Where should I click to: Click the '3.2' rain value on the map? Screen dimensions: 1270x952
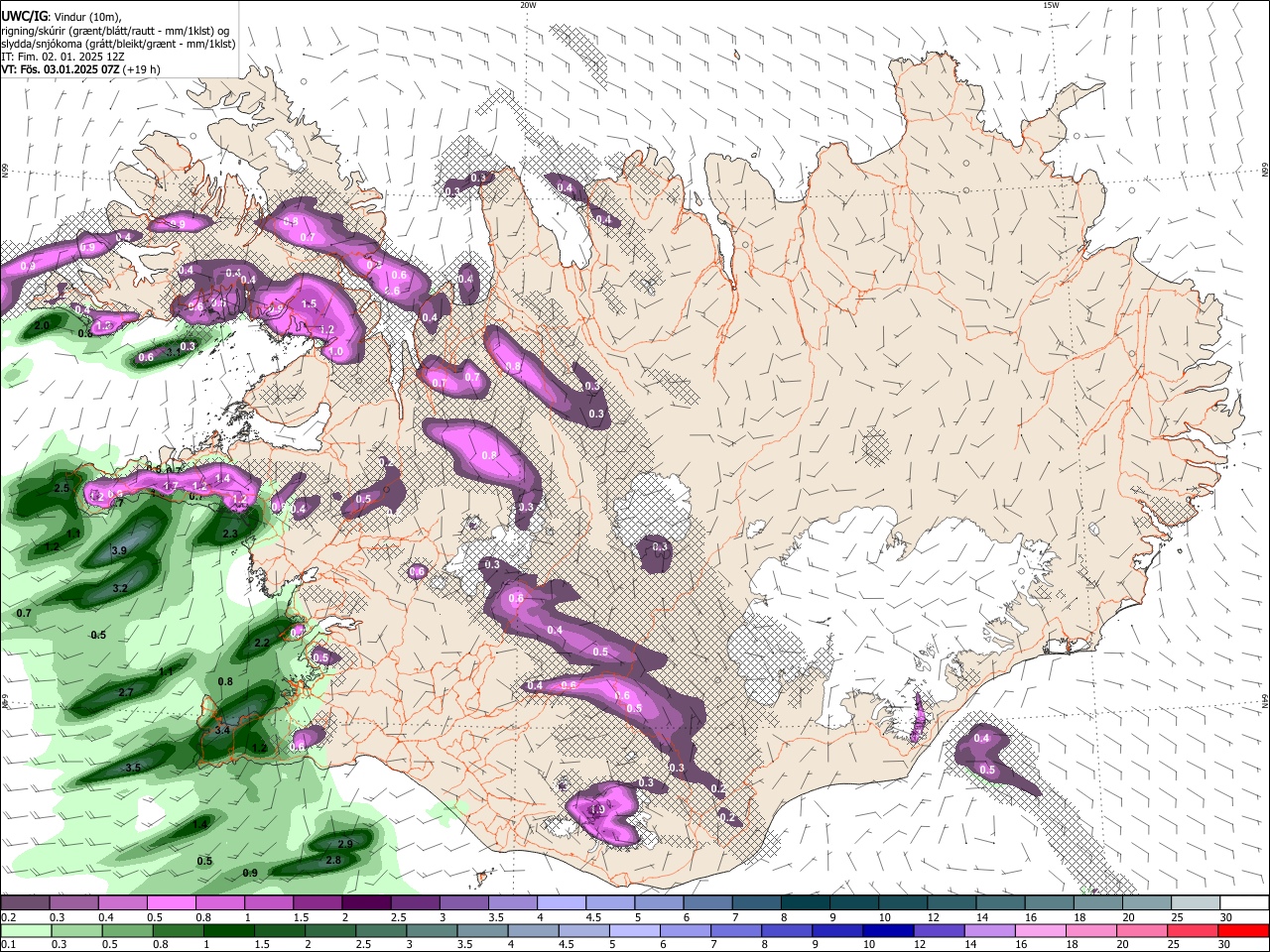[x=120, y=588]
